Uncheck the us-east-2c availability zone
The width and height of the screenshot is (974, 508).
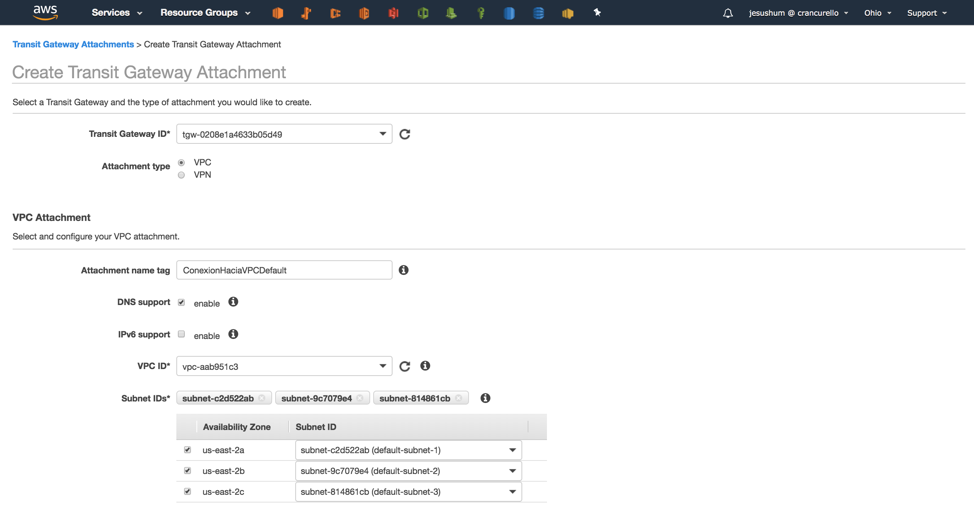[x=188, y=491]
